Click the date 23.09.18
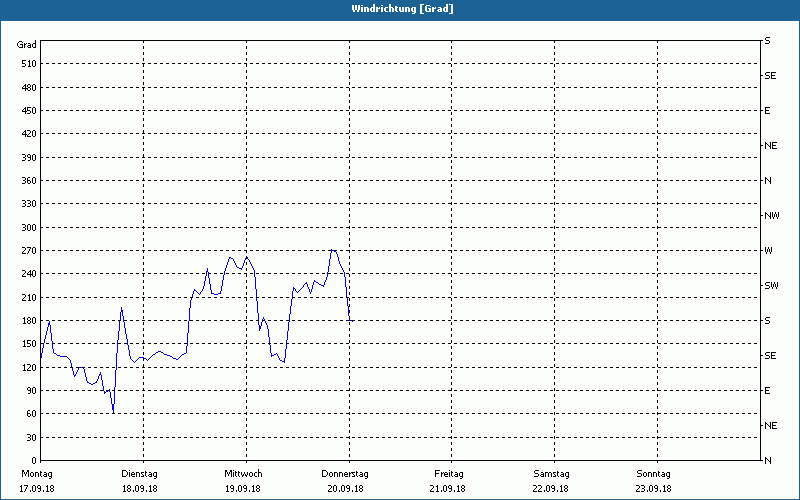This screenshot has width=800, height=500. tap(654, 489)
